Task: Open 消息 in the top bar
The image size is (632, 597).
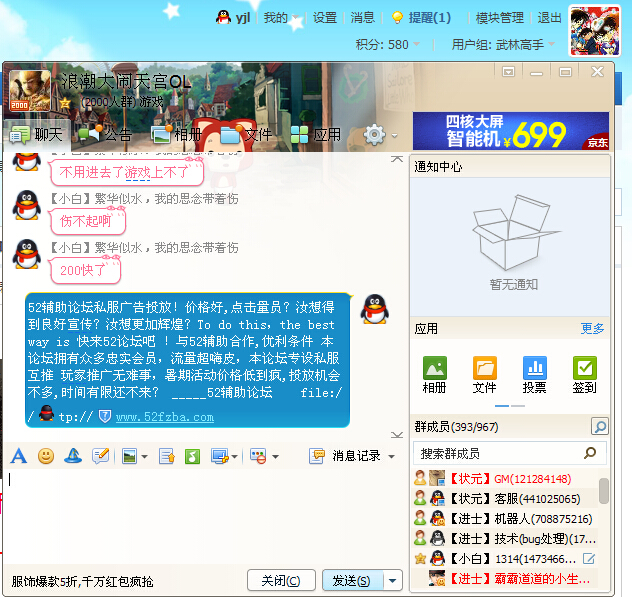Action: point(362,18)
